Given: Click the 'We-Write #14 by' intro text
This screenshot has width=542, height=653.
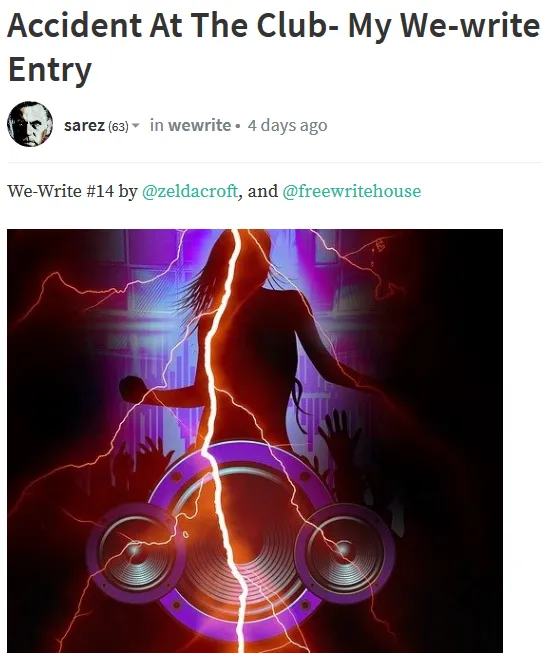Looking at the screenshot, I should 72,191.
